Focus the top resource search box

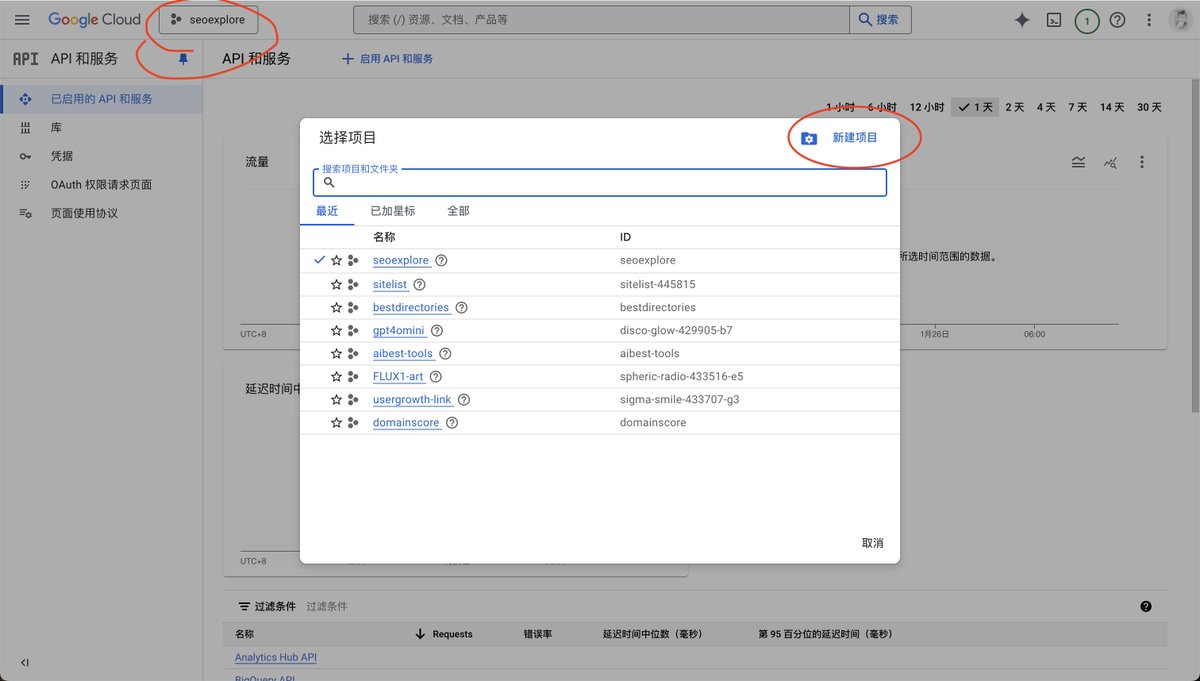point(602,20)
